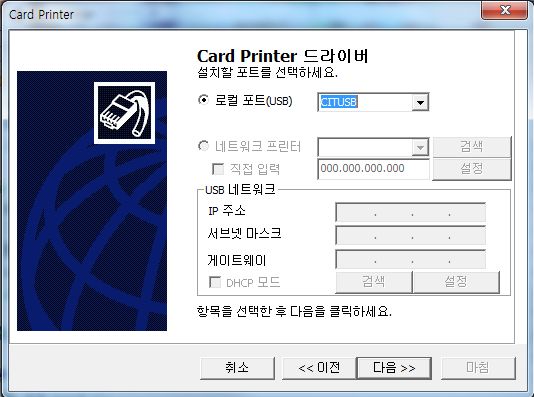Click the 000.000.000.000 IP entry field
Screen dimensions: 534x397
click(373, 169)
